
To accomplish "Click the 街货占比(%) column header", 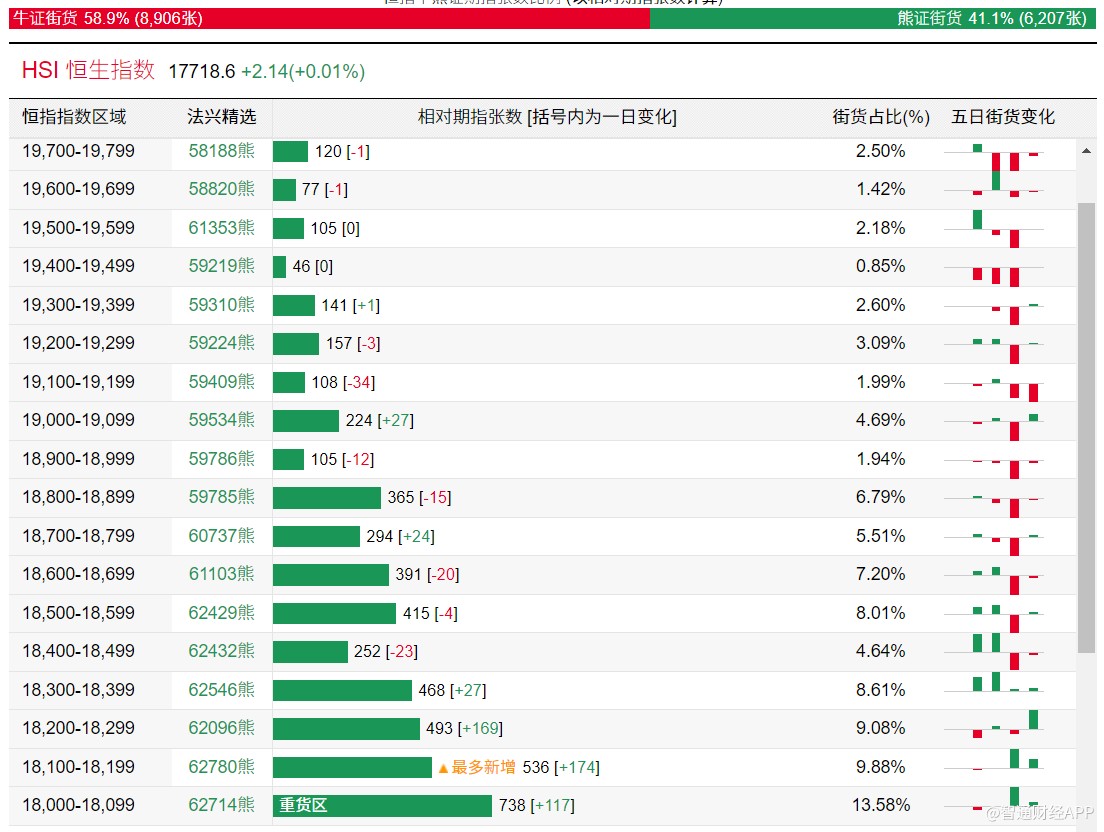I will pos(881,117).
